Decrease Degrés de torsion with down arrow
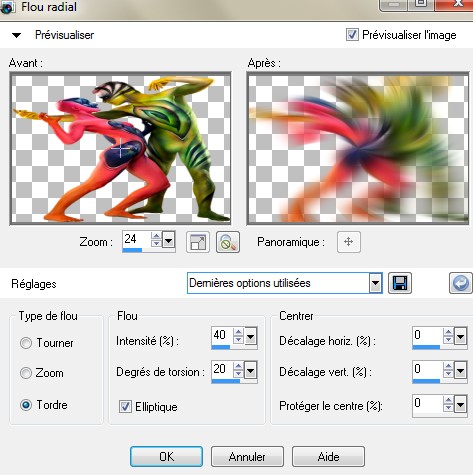This screenshot has height=475, width=473. click(238, 374)
